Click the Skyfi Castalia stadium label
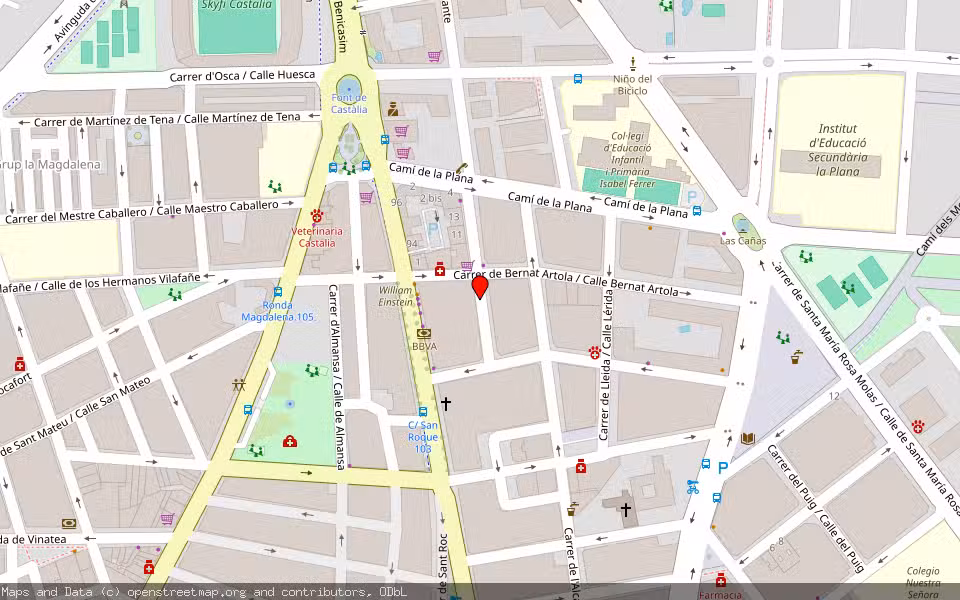960x600 pixels. pos(236,5)
